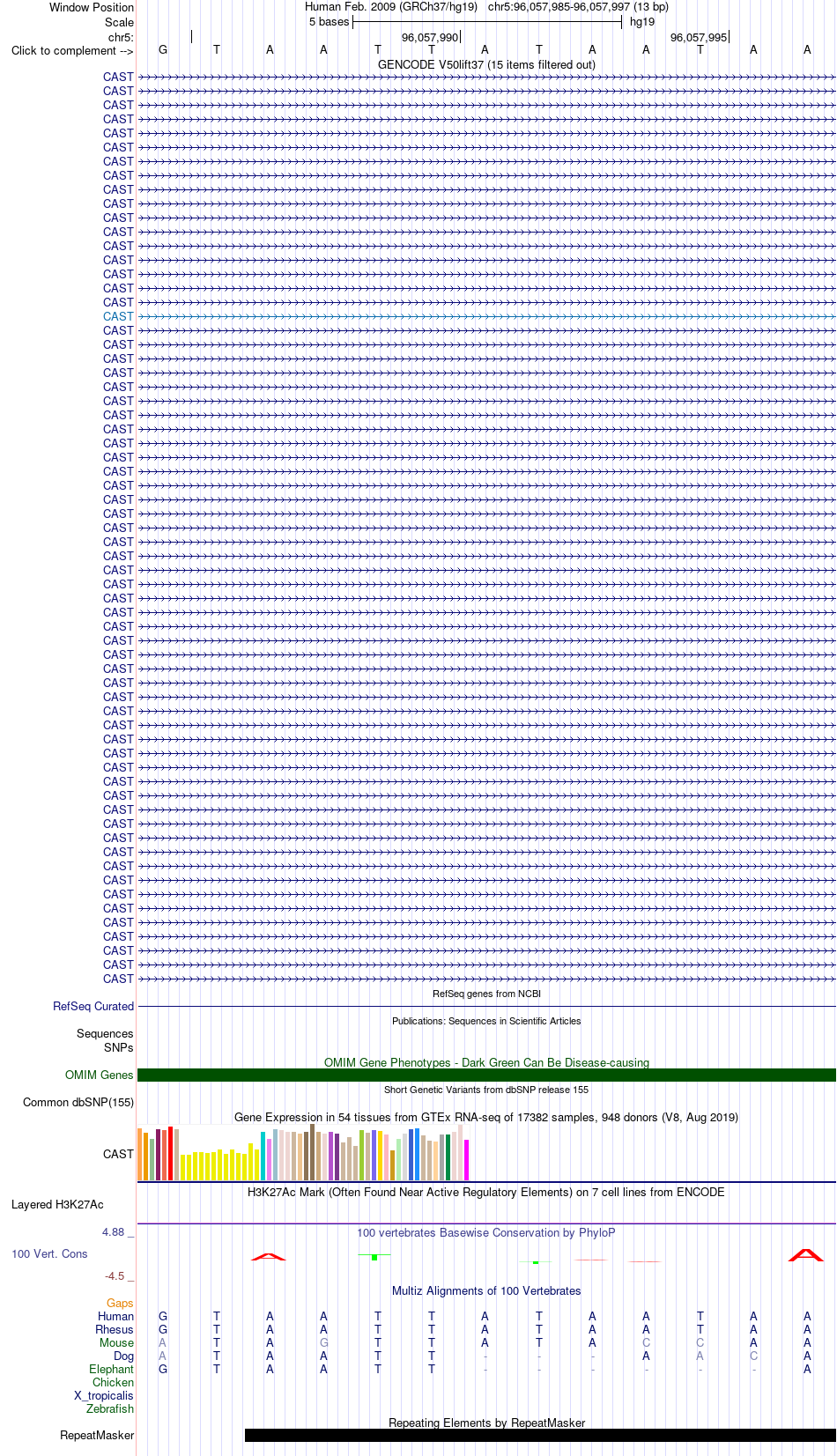Click the black RepeatMasker element bar
The image size is (837, 1456).
540,1435
